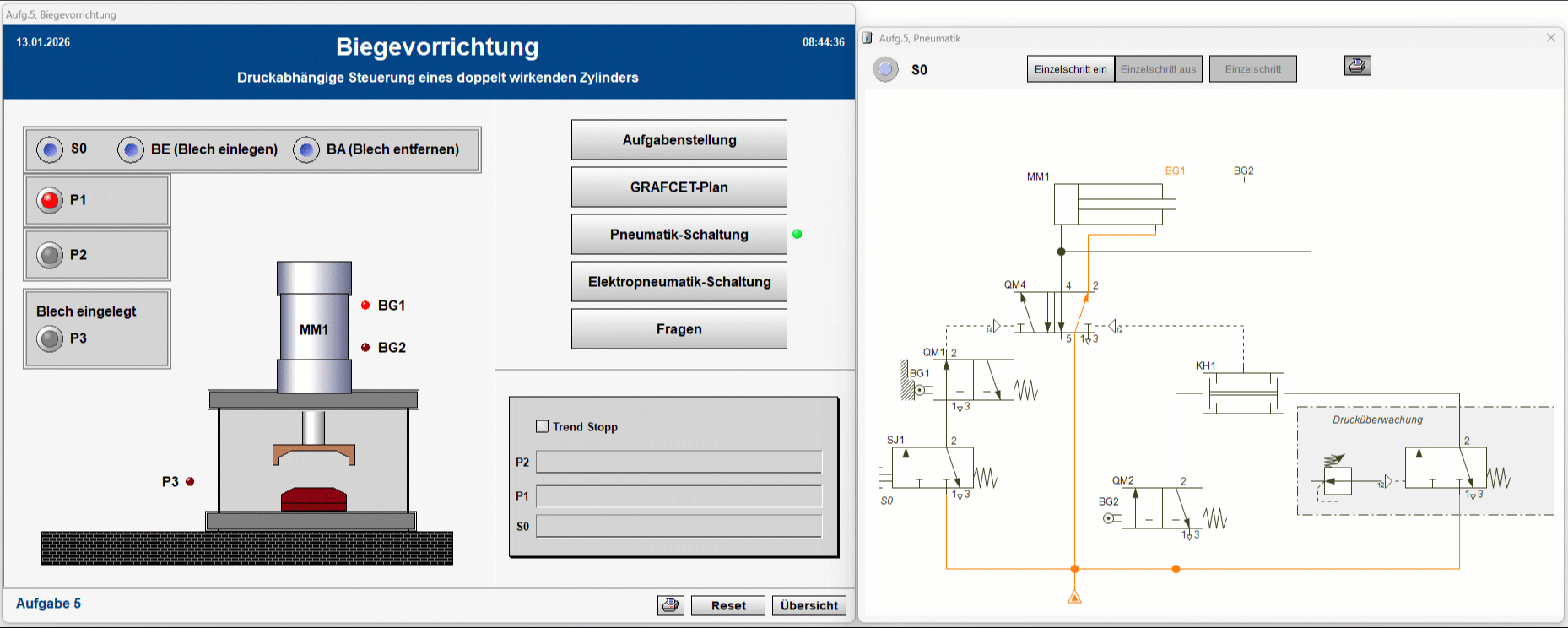Click the Reset button

(727, 605)
